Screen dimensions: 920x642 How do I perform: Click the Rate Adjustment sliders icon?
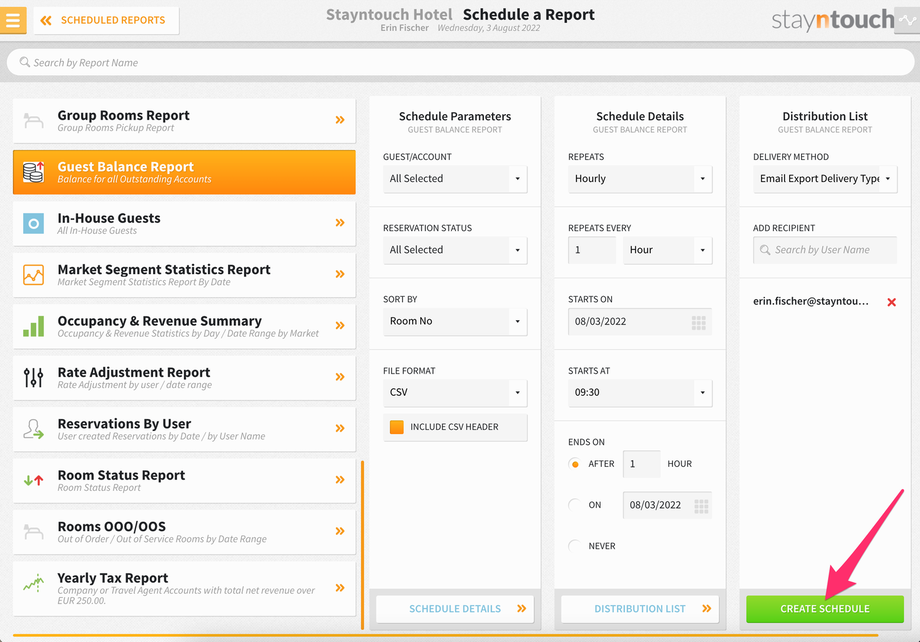tap(33, 377)
